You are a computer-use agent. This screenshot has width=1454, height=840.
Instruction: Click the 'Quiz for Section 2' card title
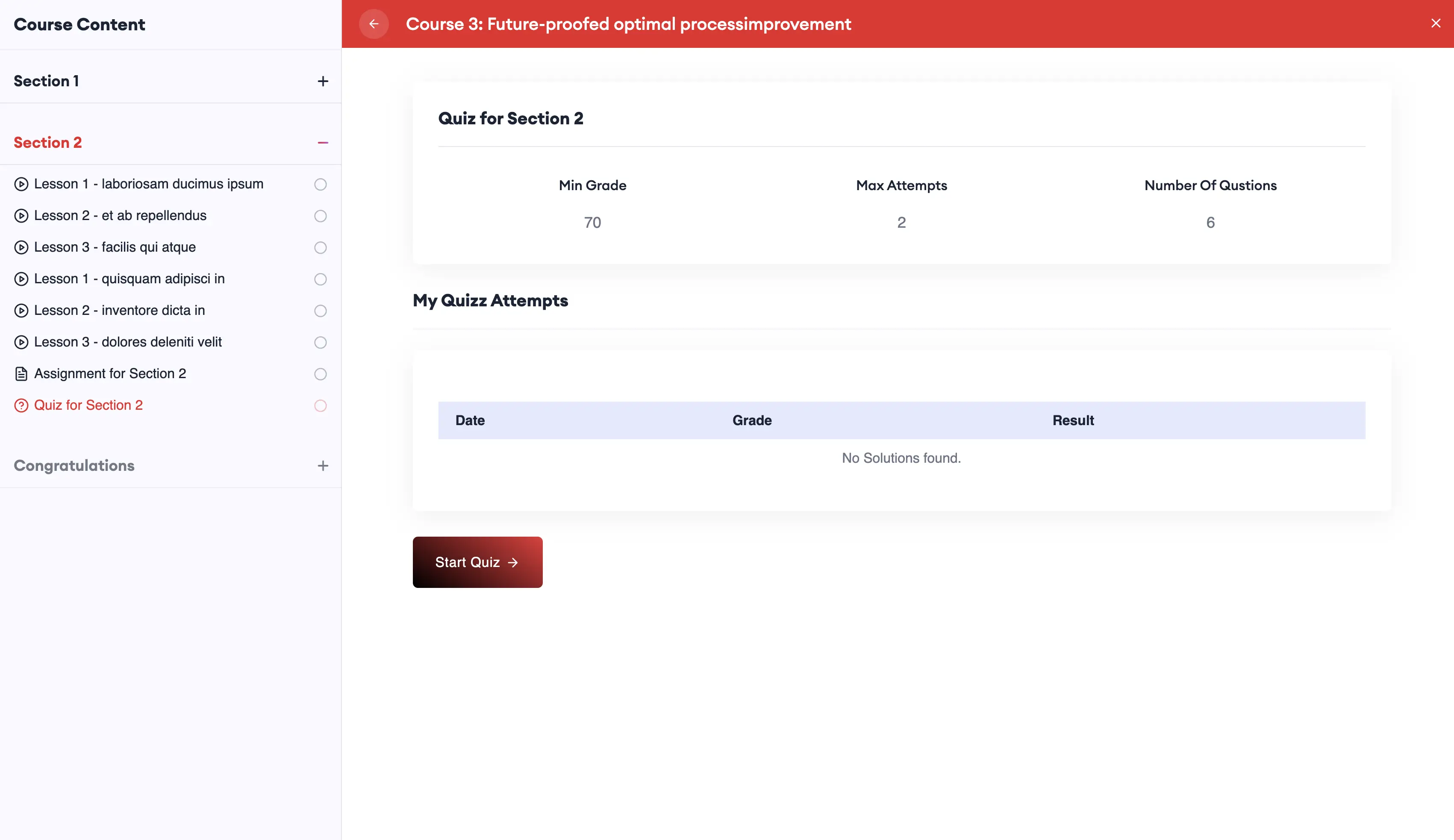[x=511, y=119]
